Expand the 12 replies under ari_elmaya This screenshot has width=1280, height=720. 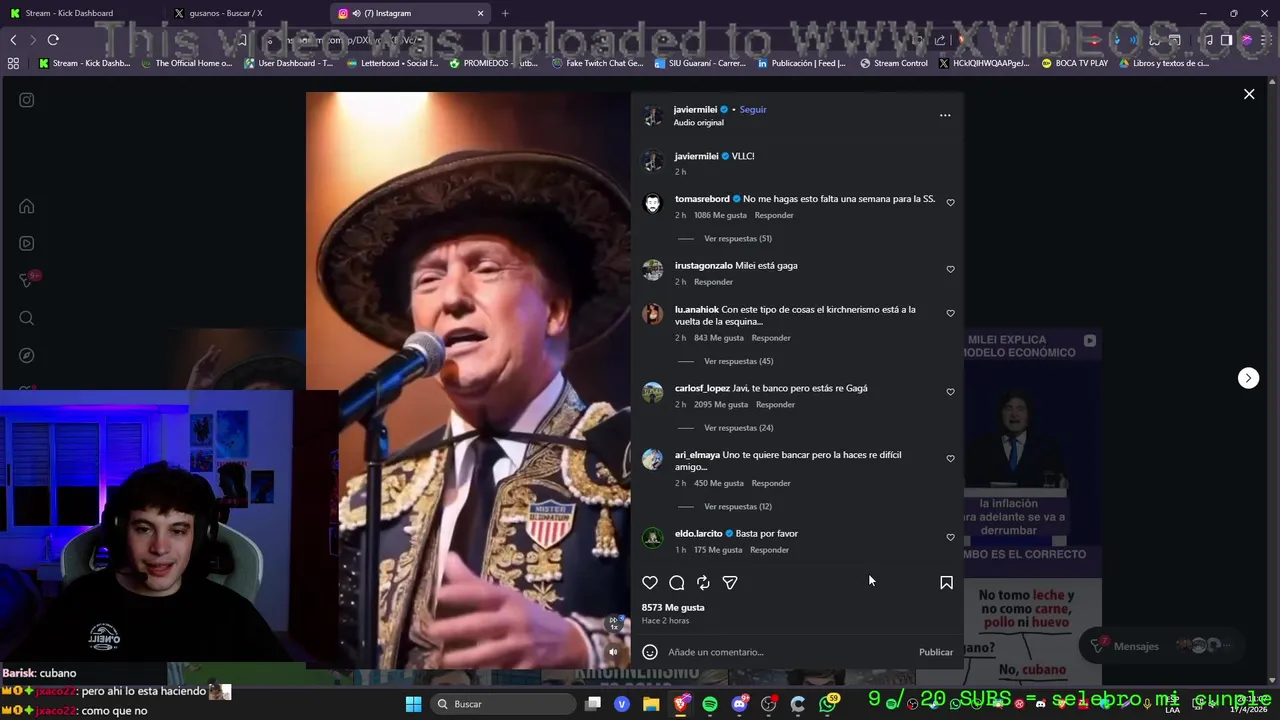738,507
